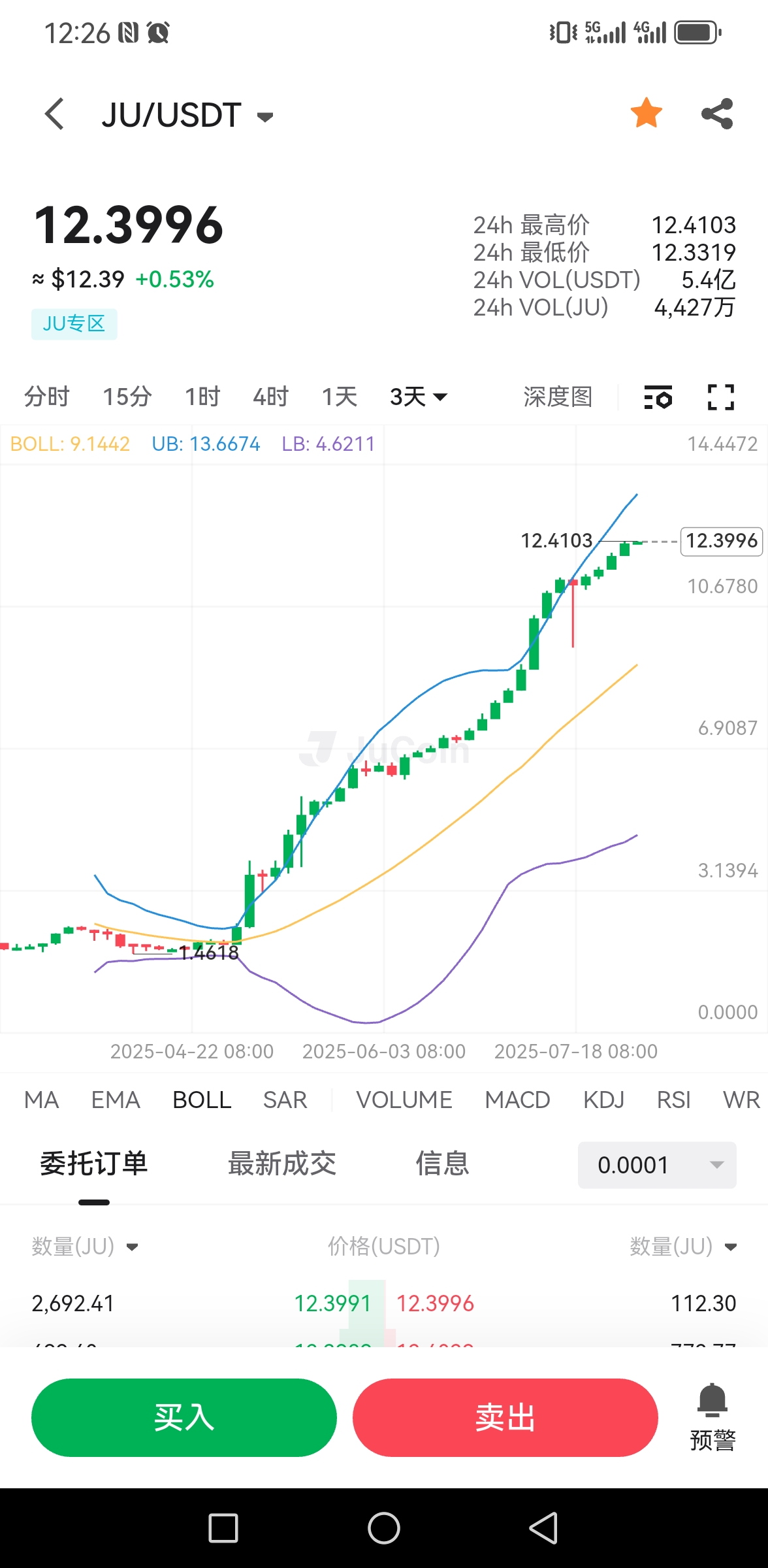Tap the +0.53% change percentage

click(174, 280)
